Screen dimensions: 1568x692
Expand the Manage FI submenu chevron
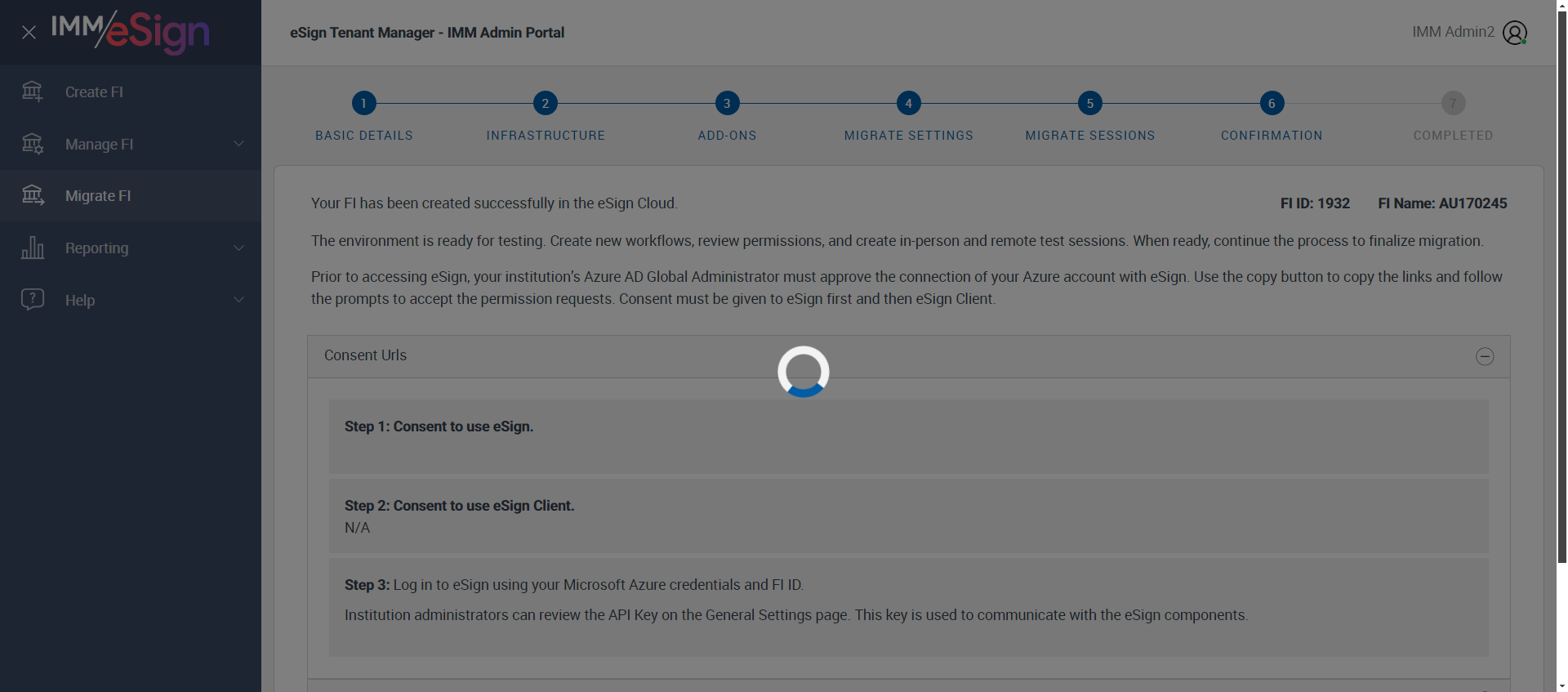pos(238,144)
